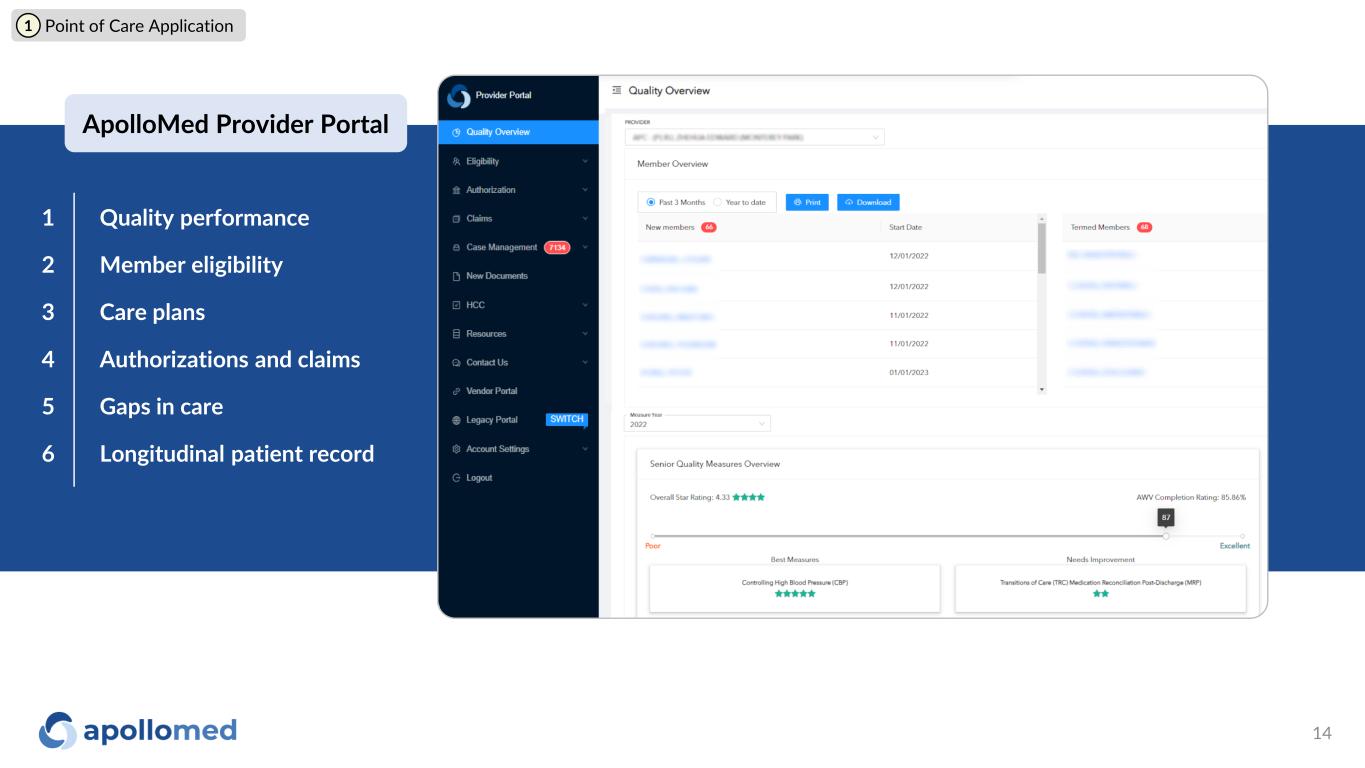Click the red New members count badge

point(709,227)
